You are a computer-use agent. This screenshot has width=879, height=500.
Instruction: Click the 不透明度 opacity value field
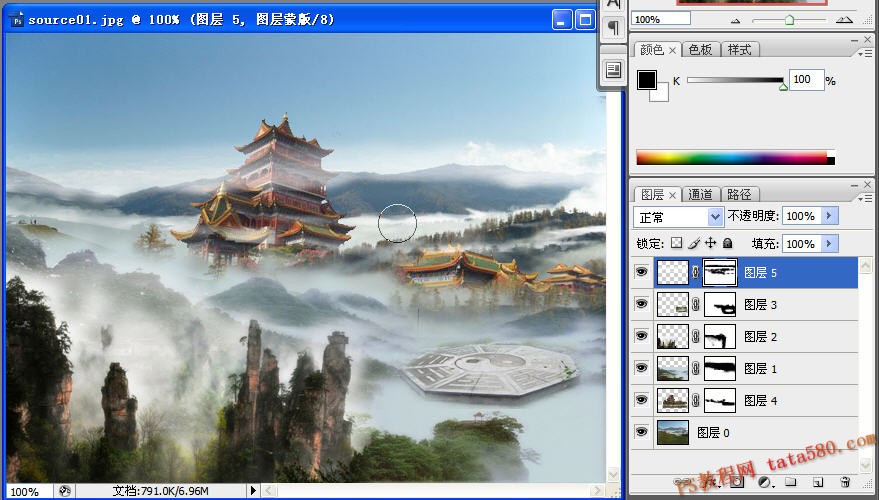(802, 216)
